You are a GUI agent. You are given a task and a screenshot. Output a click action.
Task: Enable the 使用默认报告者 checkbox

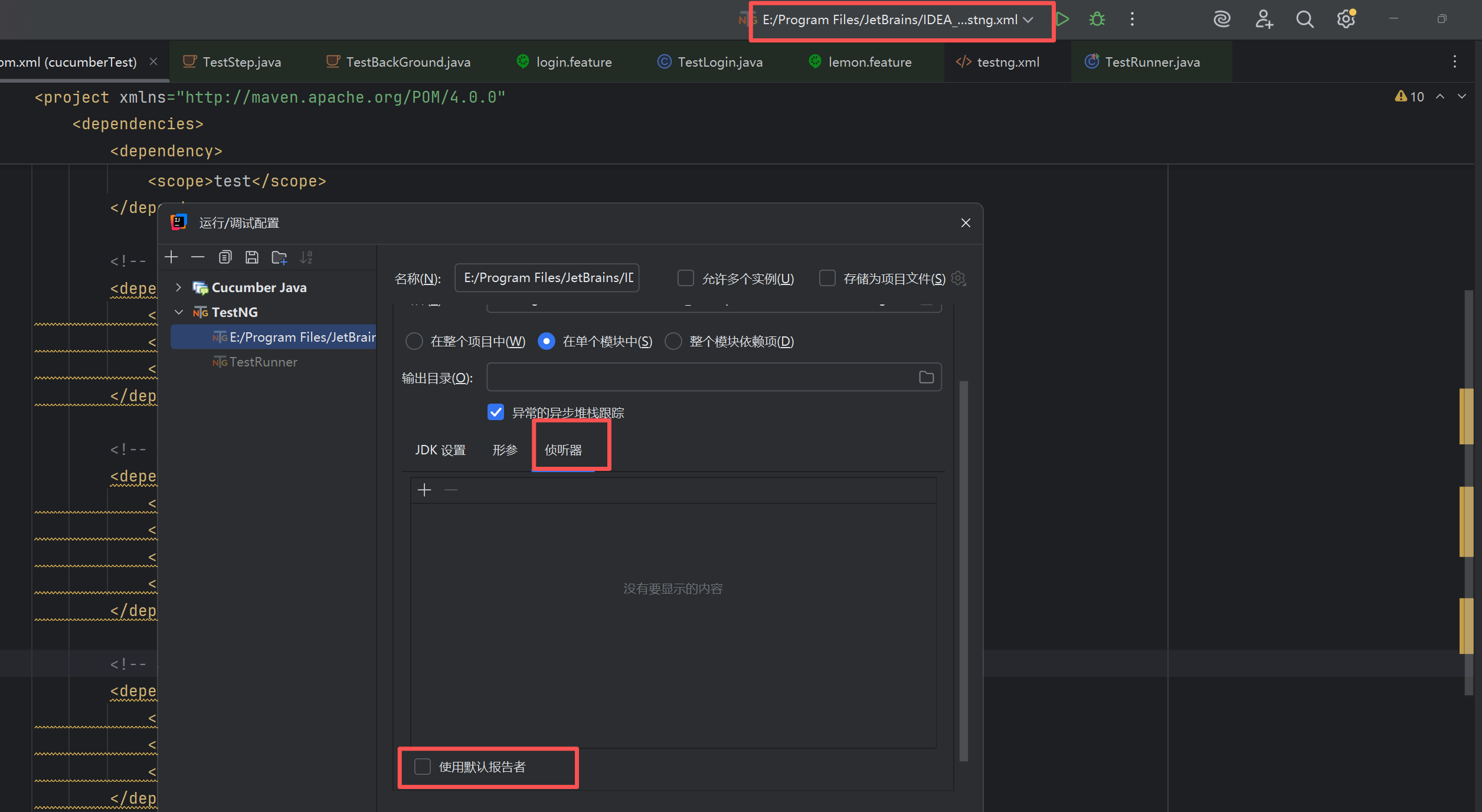(x=423, y=767)
